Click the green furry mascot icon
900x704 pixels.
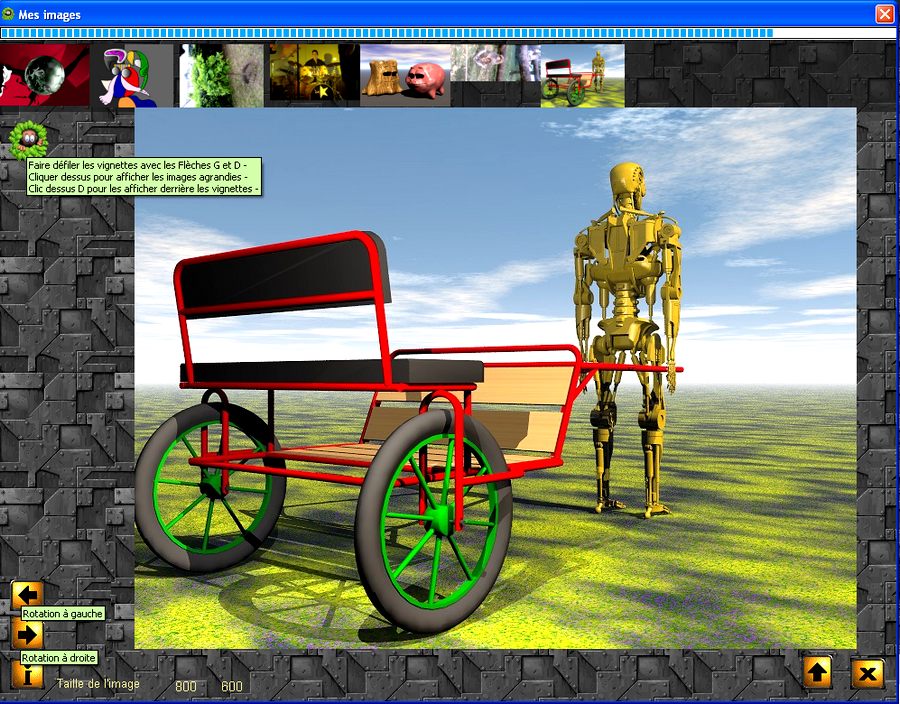[28, 139]
